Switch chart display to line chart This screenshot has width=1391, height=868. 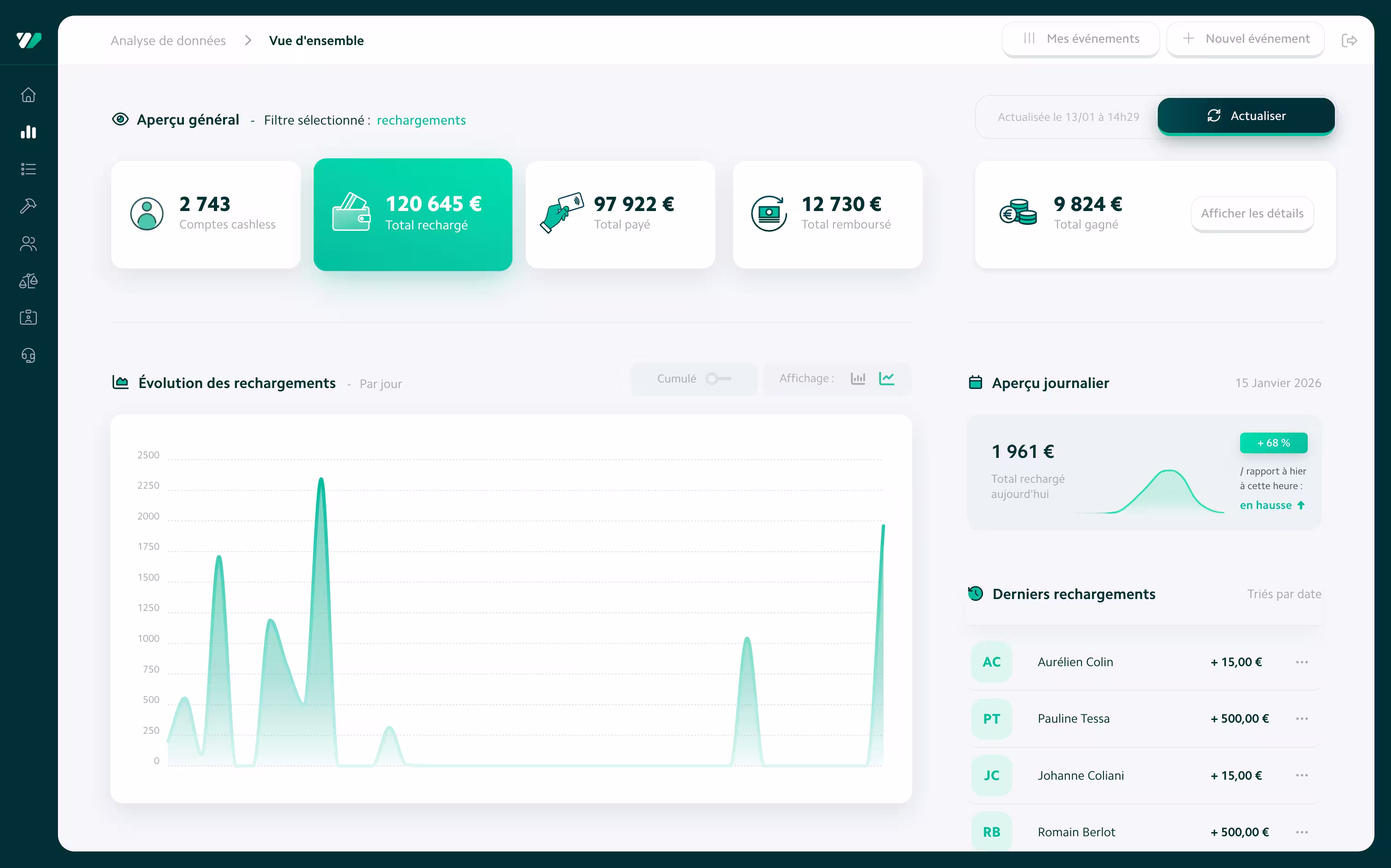(x=887, y=378)
